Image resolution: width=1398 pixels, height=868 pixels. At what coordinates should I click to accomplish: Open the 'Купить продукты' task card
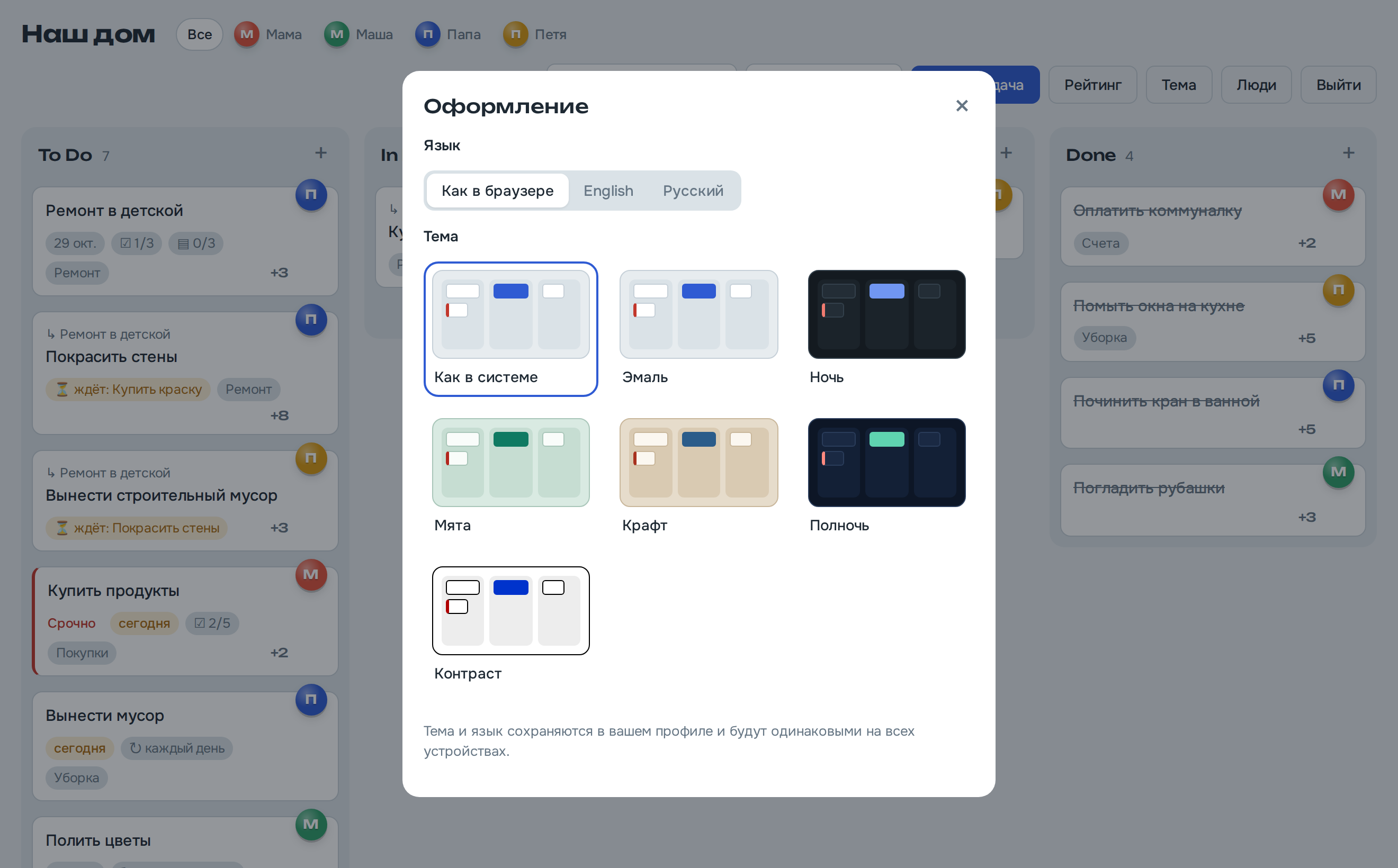pos(185,621)
